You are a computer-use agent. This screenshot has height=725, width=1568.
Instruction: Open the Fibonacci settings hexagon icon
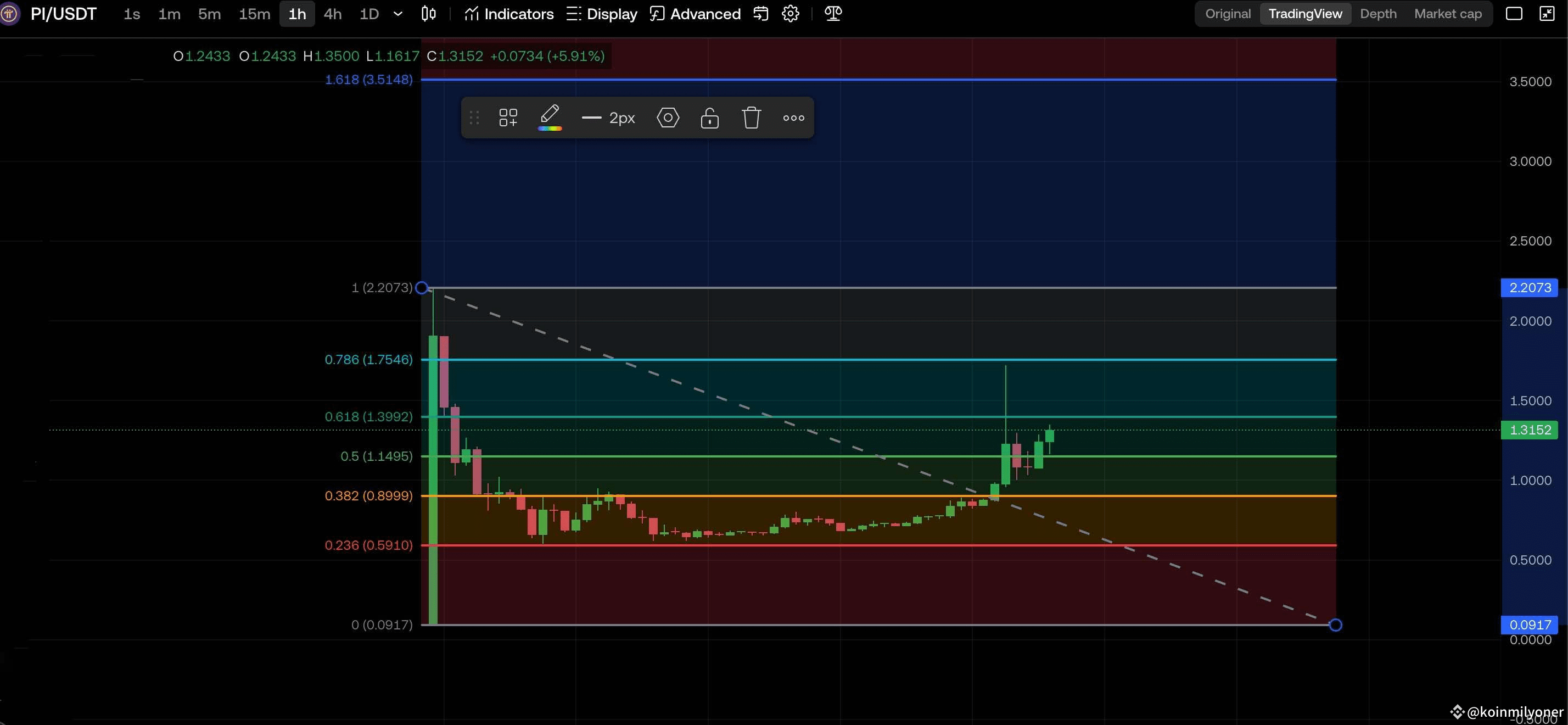tap(667, 118)
